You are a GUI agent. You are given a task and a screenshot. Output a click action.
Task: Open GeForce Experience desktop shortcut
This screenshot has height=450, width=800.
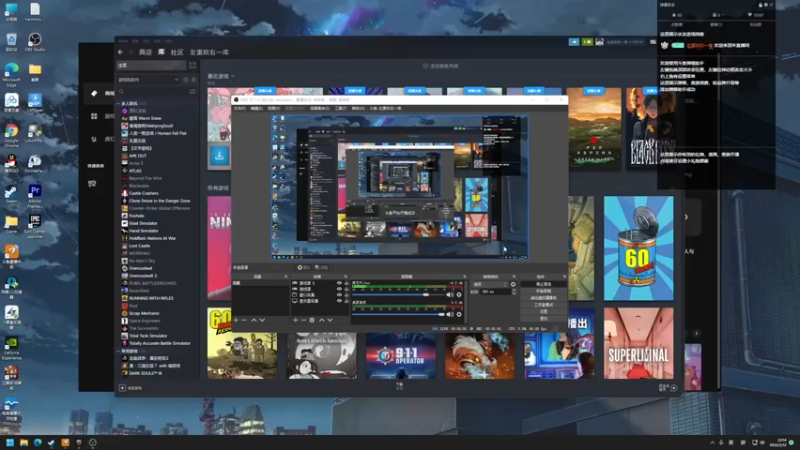(11, 348)
